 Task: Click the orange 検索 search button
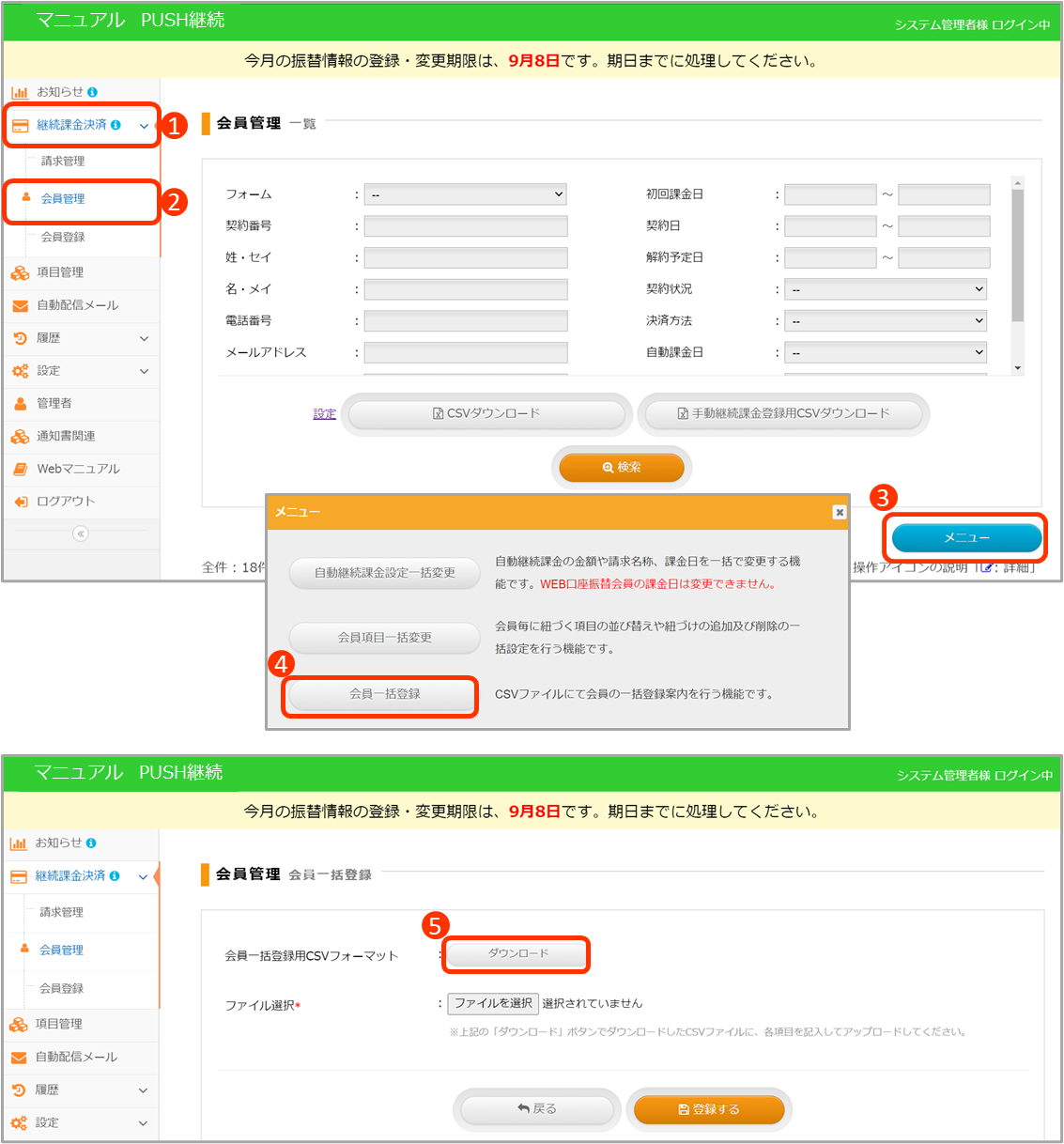coord(621,468)
